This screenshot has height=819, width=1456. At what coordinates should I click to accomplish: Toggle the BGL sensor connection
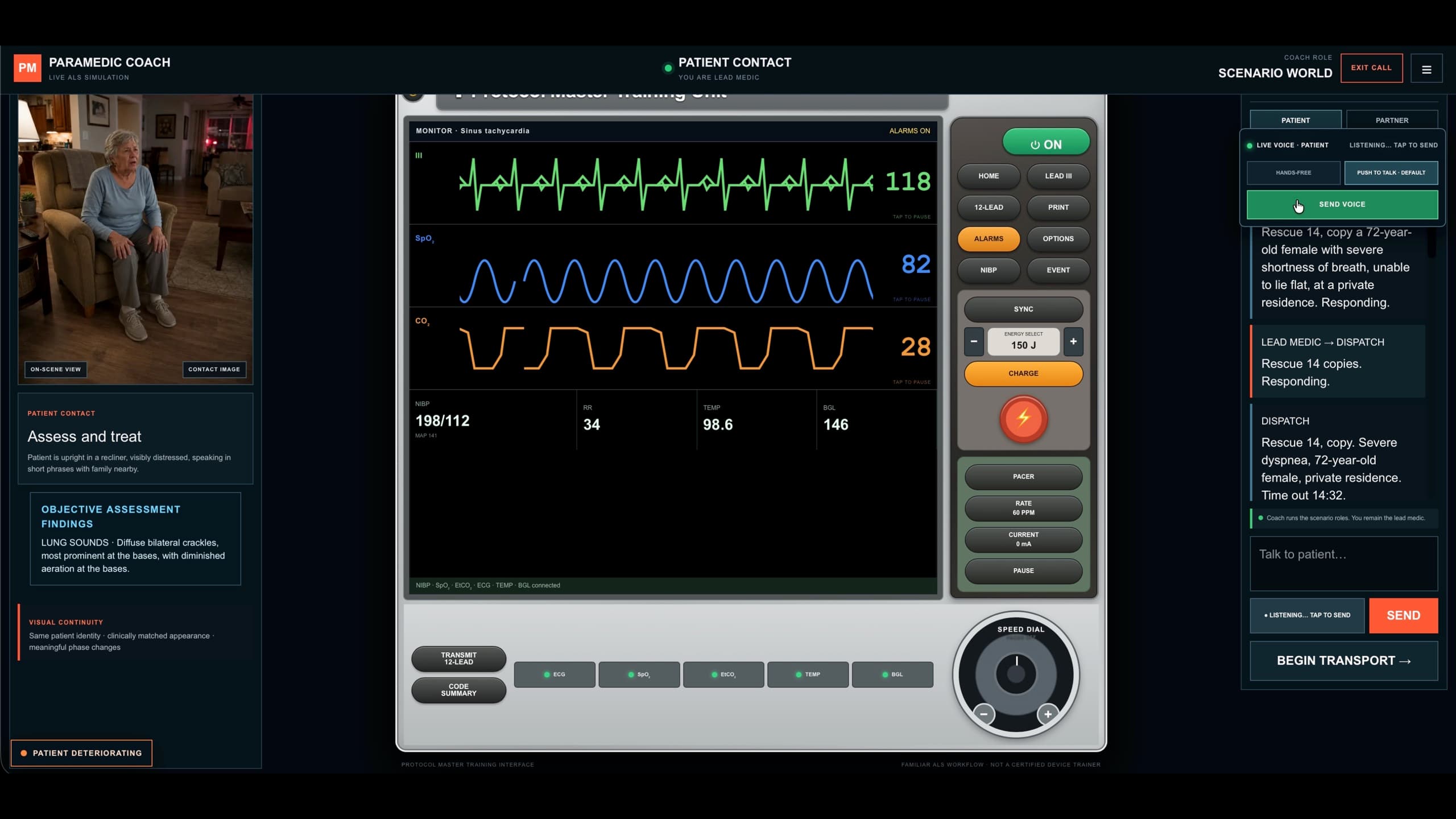[892, 675]
